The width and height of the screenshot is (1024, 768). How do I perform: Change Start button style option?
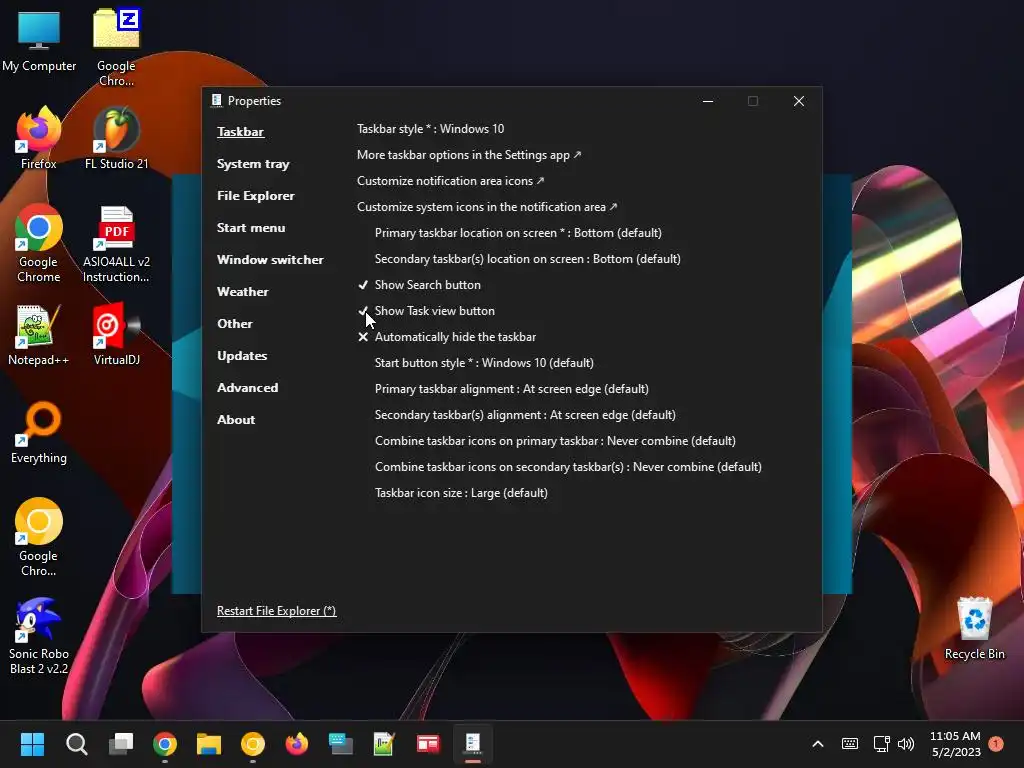pos(484,362)
